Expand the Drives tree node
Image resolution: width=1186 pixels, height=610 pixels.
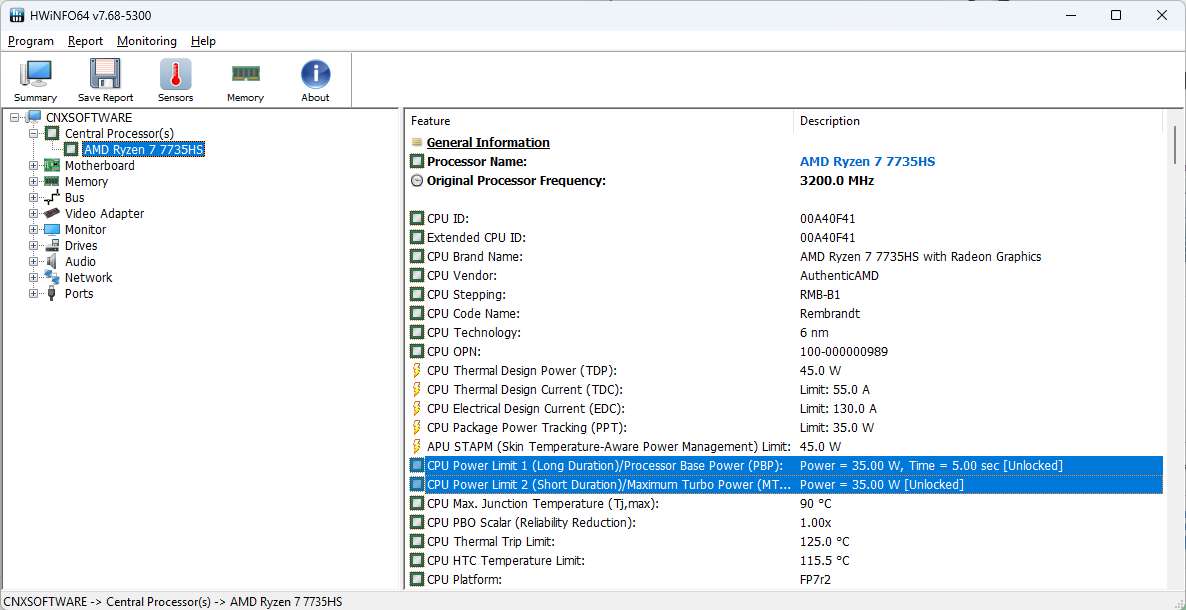point(33,245)
